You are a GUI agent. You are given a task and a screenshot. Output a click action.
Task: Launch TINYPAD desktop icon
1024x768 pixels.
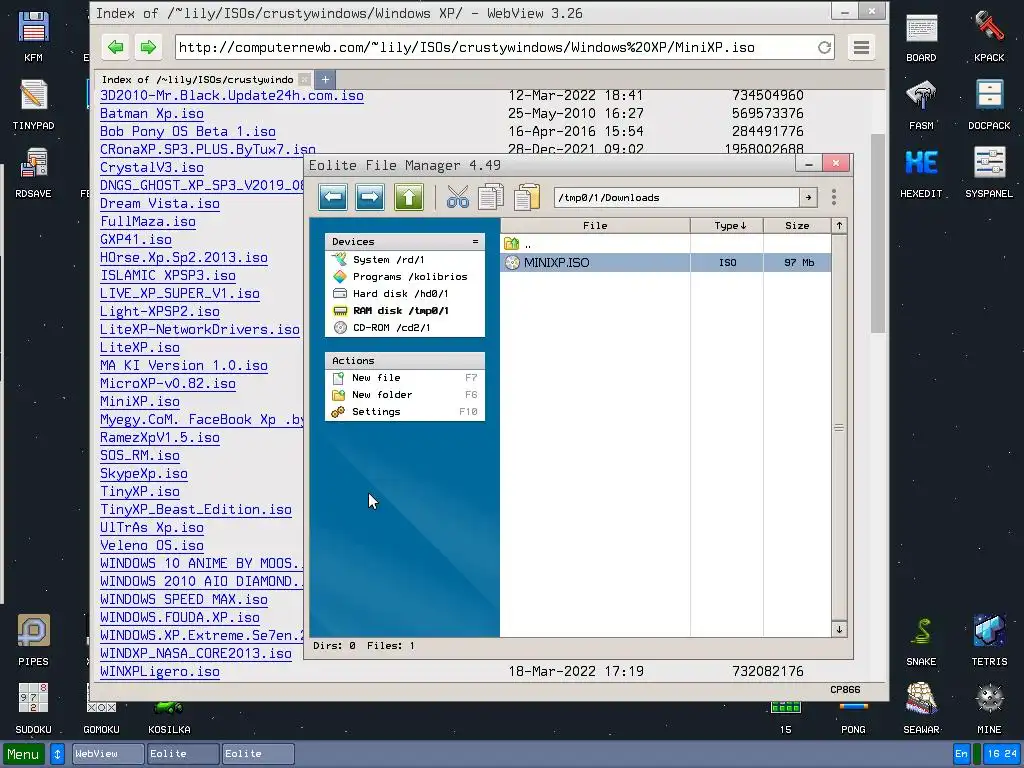pyautogui.click(x=33, y=104)
